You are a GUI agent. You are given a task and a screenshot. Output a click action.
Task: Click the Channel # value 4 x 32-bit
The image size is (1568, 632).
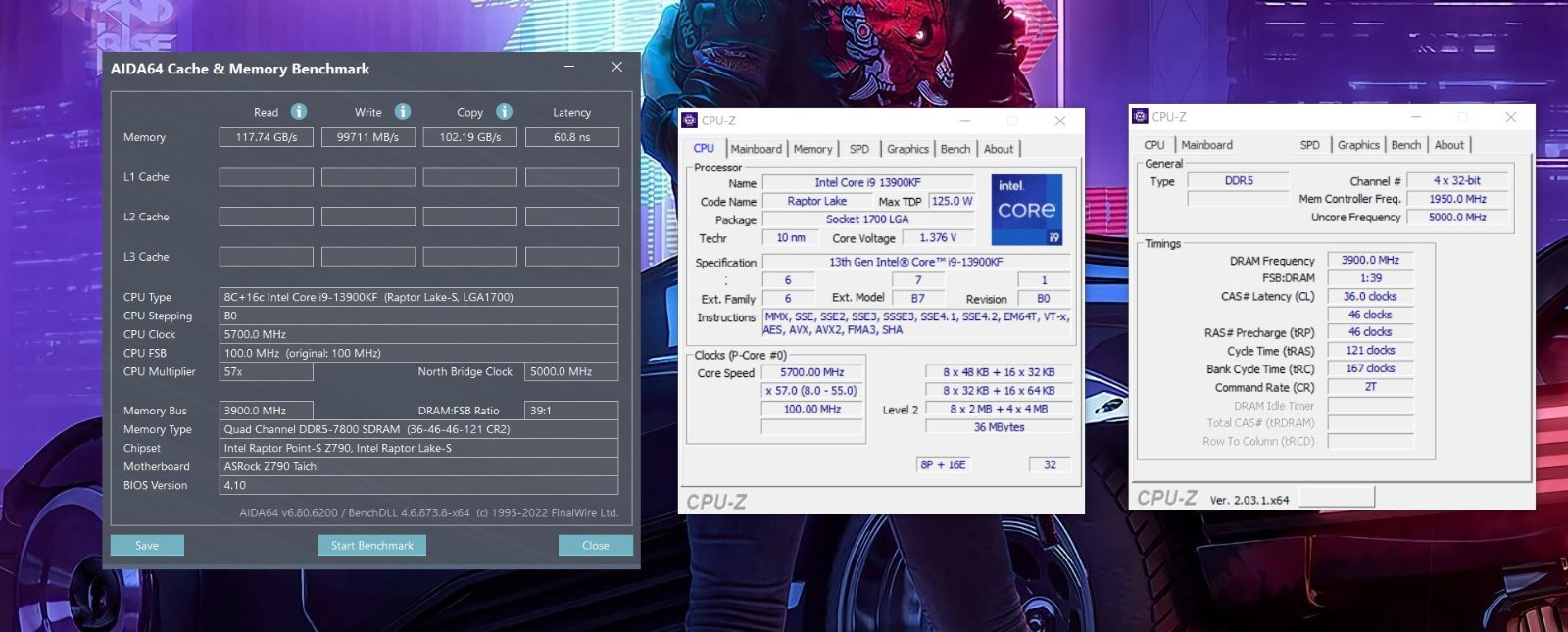pyautogui.click(x=1457, y=181)
